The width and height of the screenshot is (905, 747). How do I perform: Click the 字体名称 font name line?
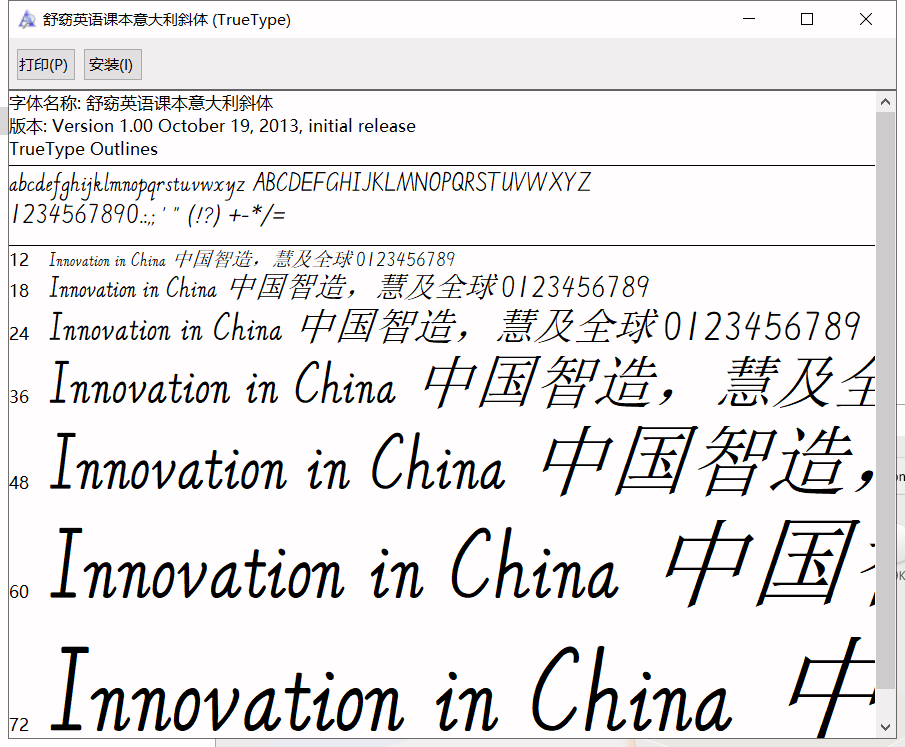click(141, 103)
